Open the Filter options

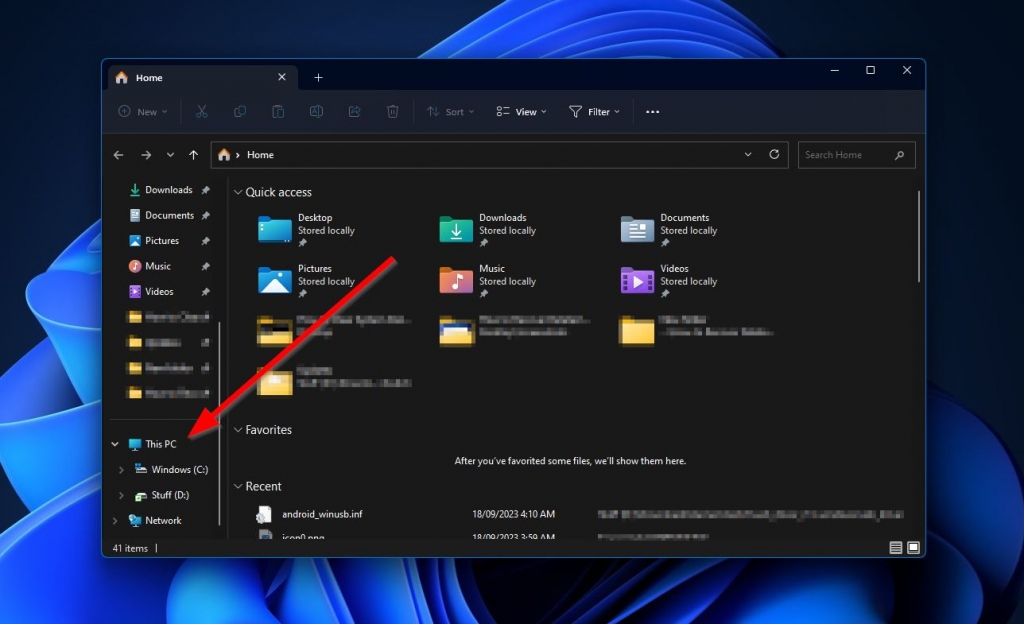click(594, 111)
